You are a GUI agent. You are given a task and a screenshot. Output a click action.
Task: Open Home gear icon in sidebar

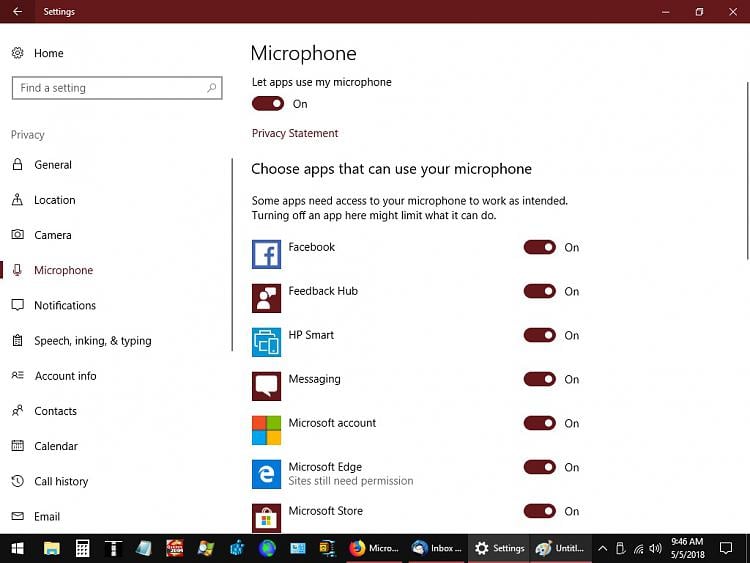pos(18,53)
